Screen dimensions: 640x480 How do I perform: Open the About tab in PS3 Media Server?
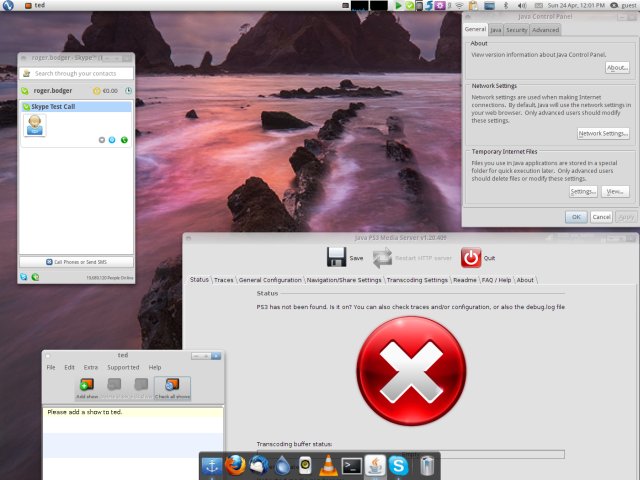click(525, 280)
